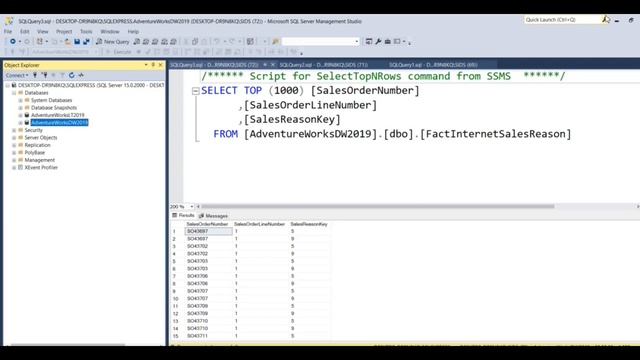
Task: Click the Undo icon in the toolbar
Action: (x=217, y=42)
